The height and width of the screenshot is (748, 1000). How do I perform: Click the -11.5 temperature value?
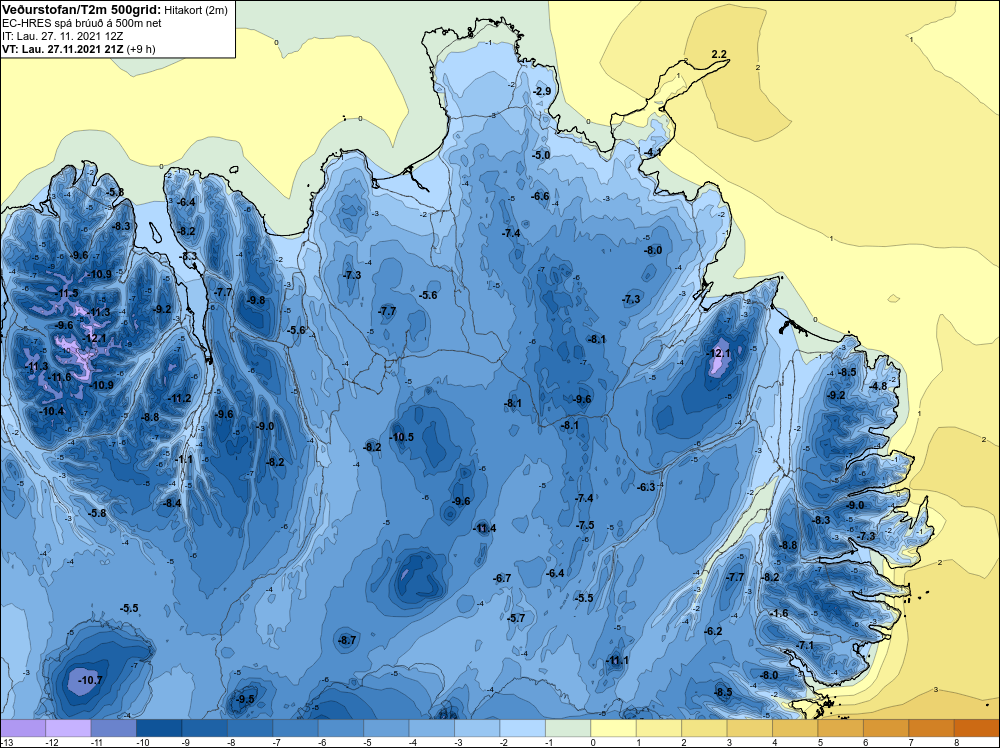pos(66,293)
